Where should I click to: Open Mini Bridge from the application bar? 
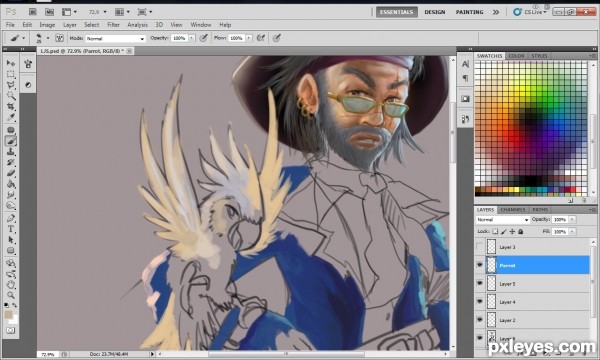click(49, 12)
